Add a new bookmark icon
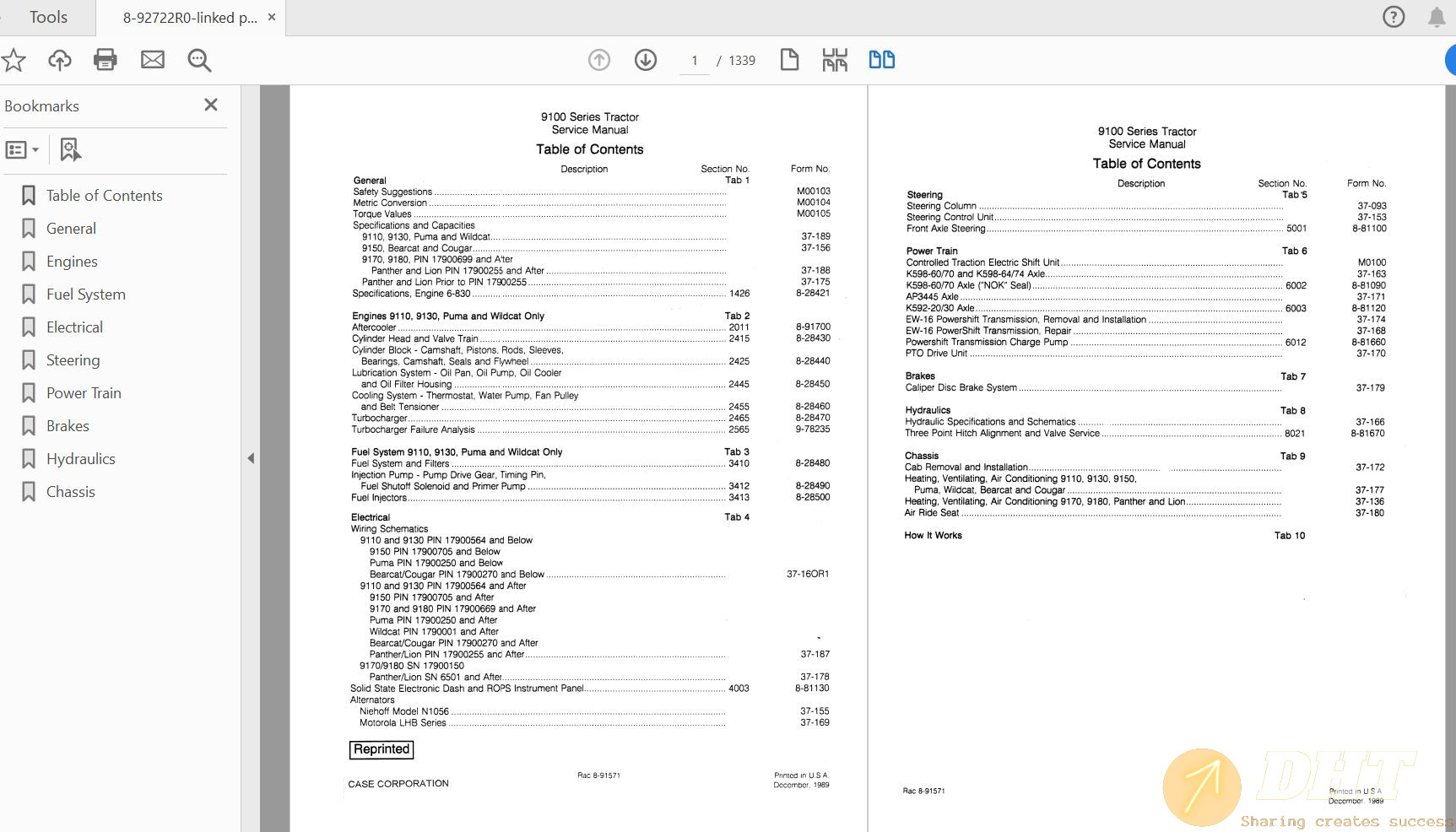The height and width of the screenshot is (832, 1456). pyautogui.click(x=70, y=150)
